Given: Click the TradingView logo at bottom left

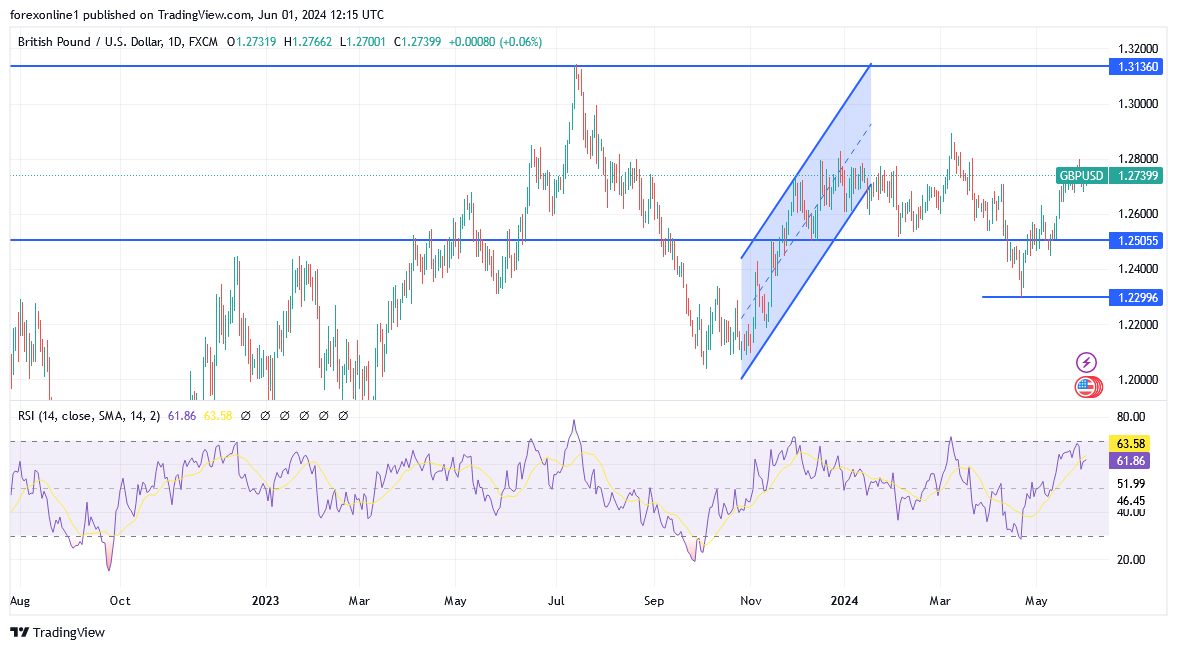Looking at the screenshot, I should click(x=57, y=632).
